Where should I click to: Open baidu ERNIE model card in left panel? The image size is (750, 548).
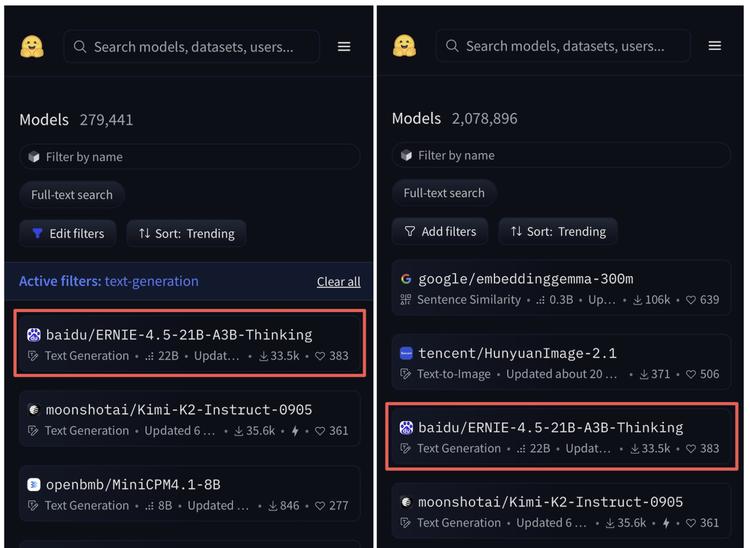click(x=189, y=343)
